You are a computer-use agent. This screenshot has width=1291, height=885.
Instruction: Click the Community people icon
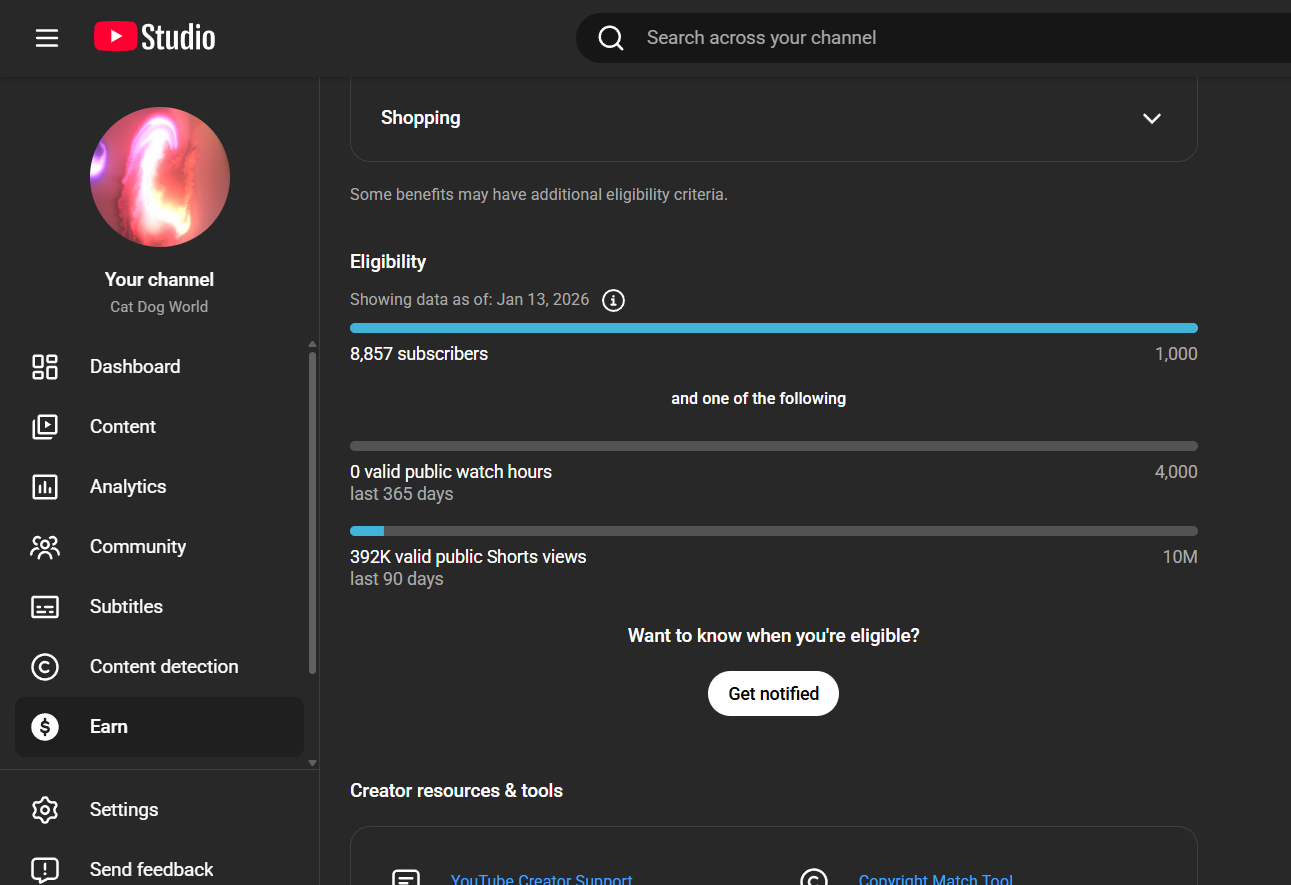click(x=45, y=547)
